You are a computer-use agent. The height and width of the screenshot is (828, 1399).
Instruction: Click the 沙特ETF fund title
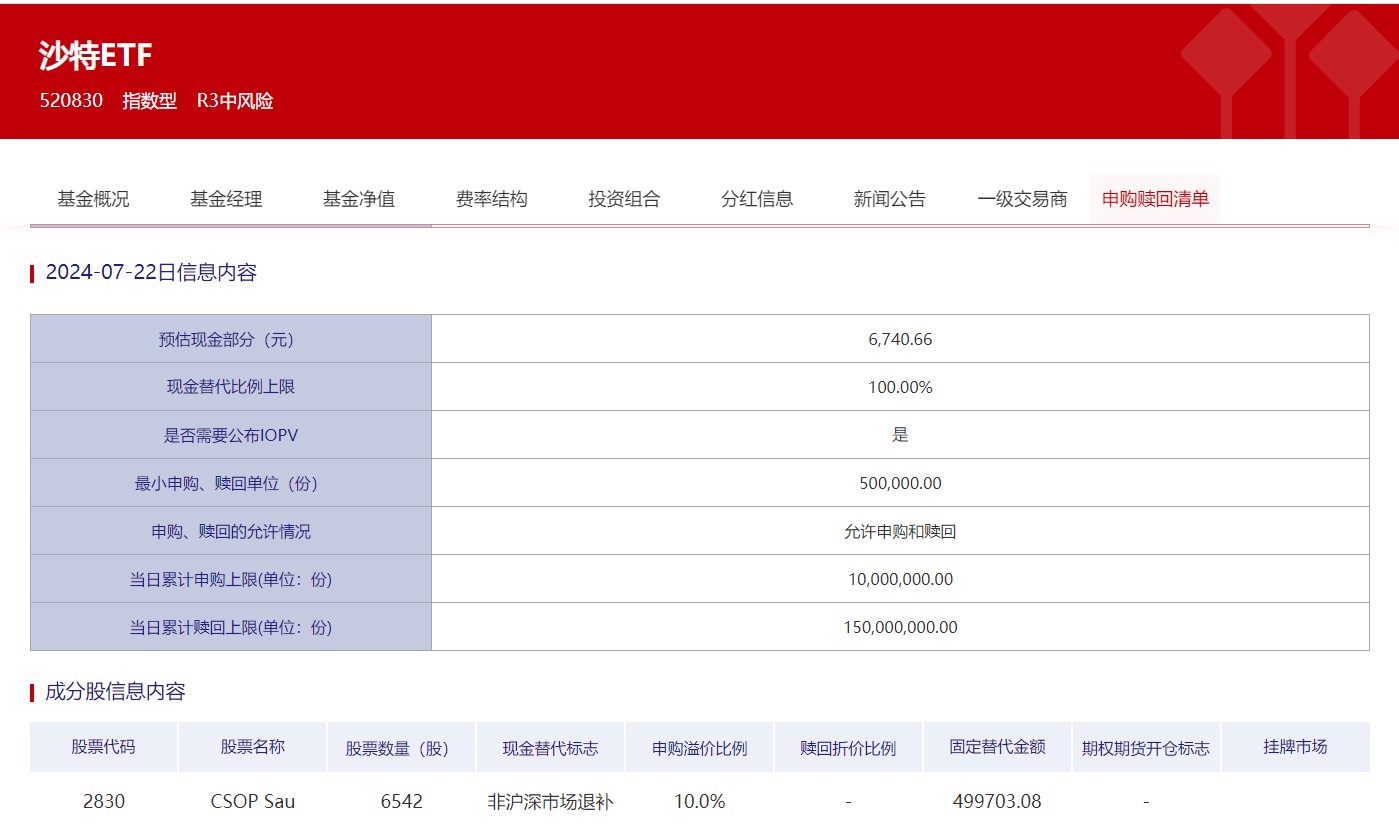click(96, 56)
